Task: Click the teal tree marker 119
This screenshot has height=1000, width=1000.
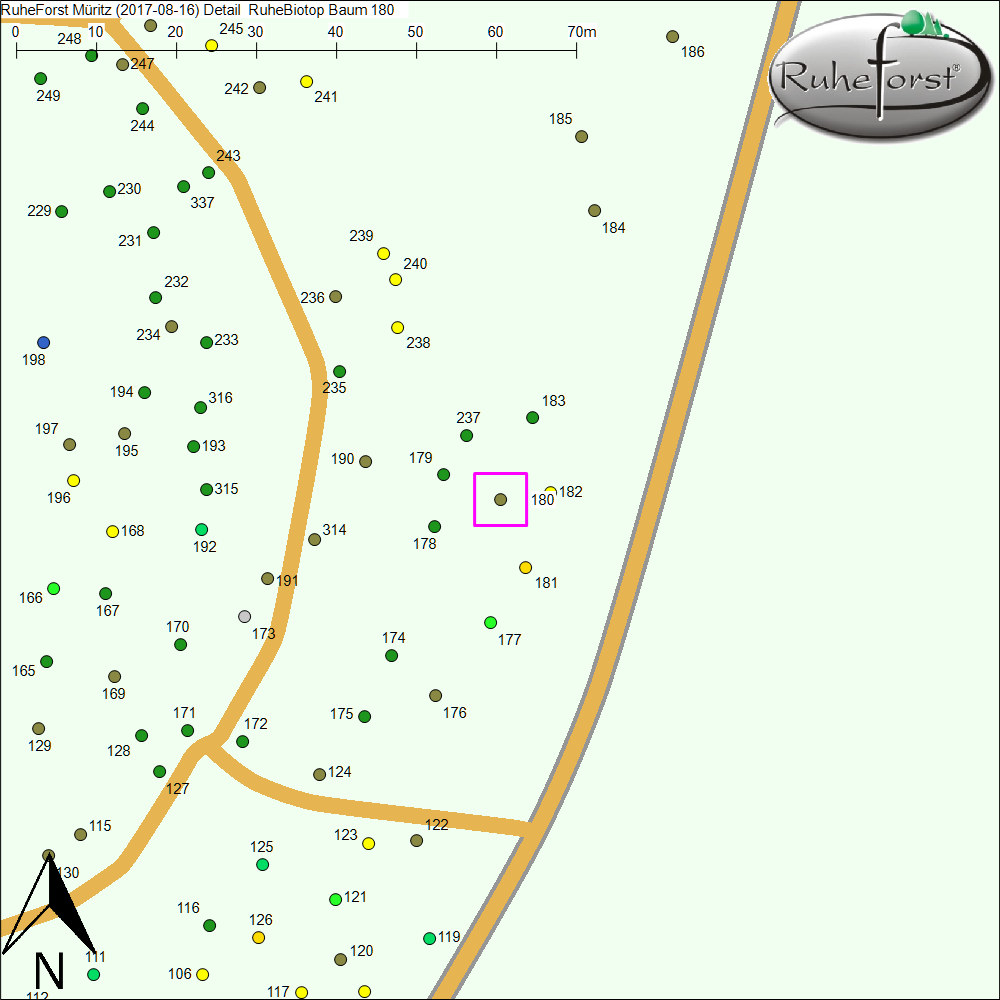Action: click(429, 938)
